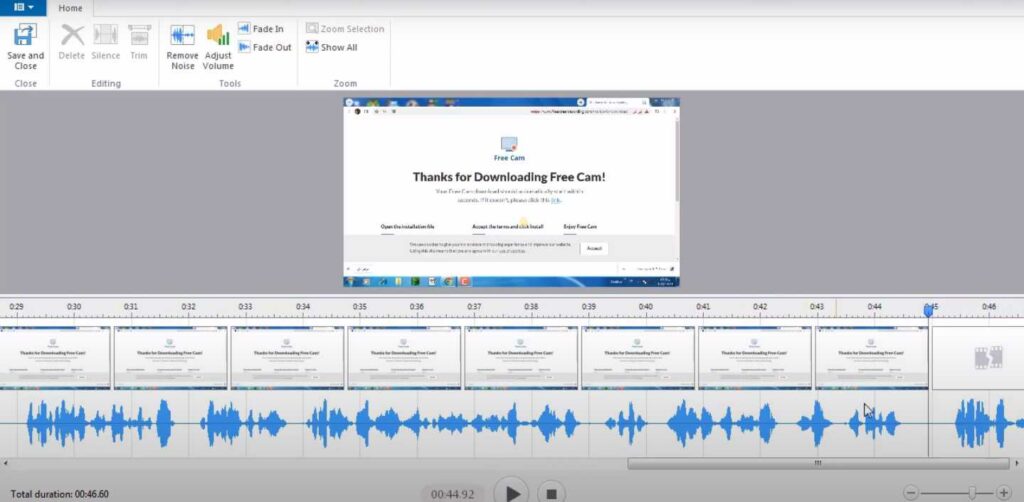The height and width of the screenshot is (502, 1024).
Task: Click the Delete tool icon
Action: (x=72, y=35)
